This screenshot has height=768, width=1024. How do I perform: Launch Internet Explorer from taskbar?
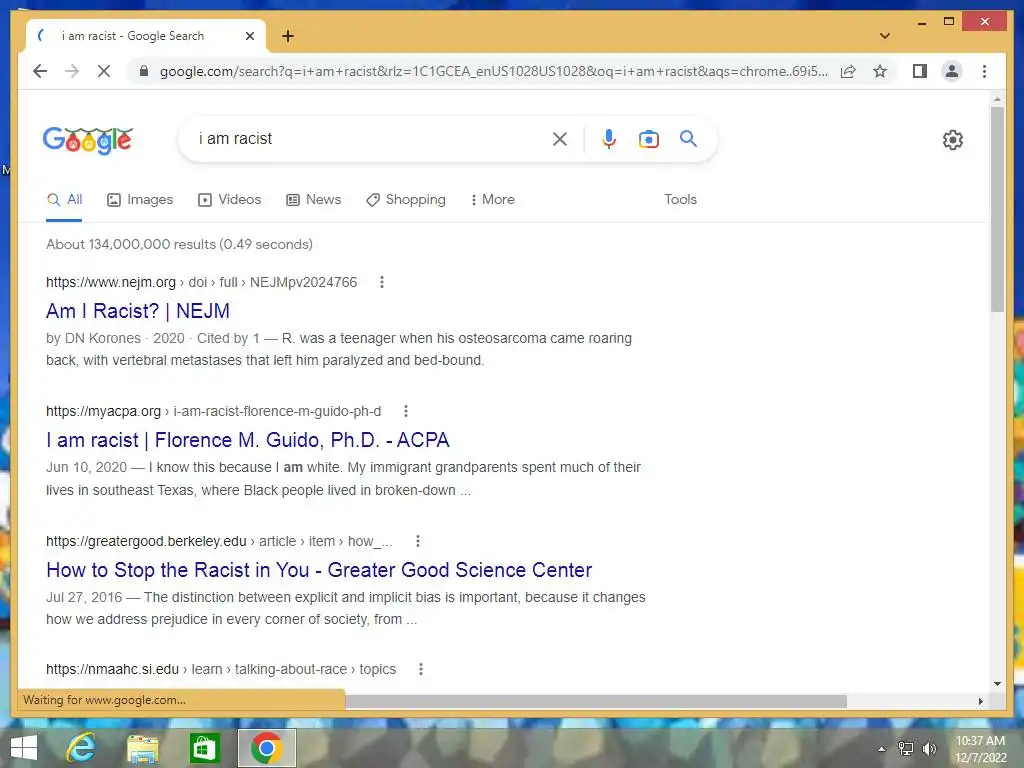pyautogui.click(x=80, y=748)
